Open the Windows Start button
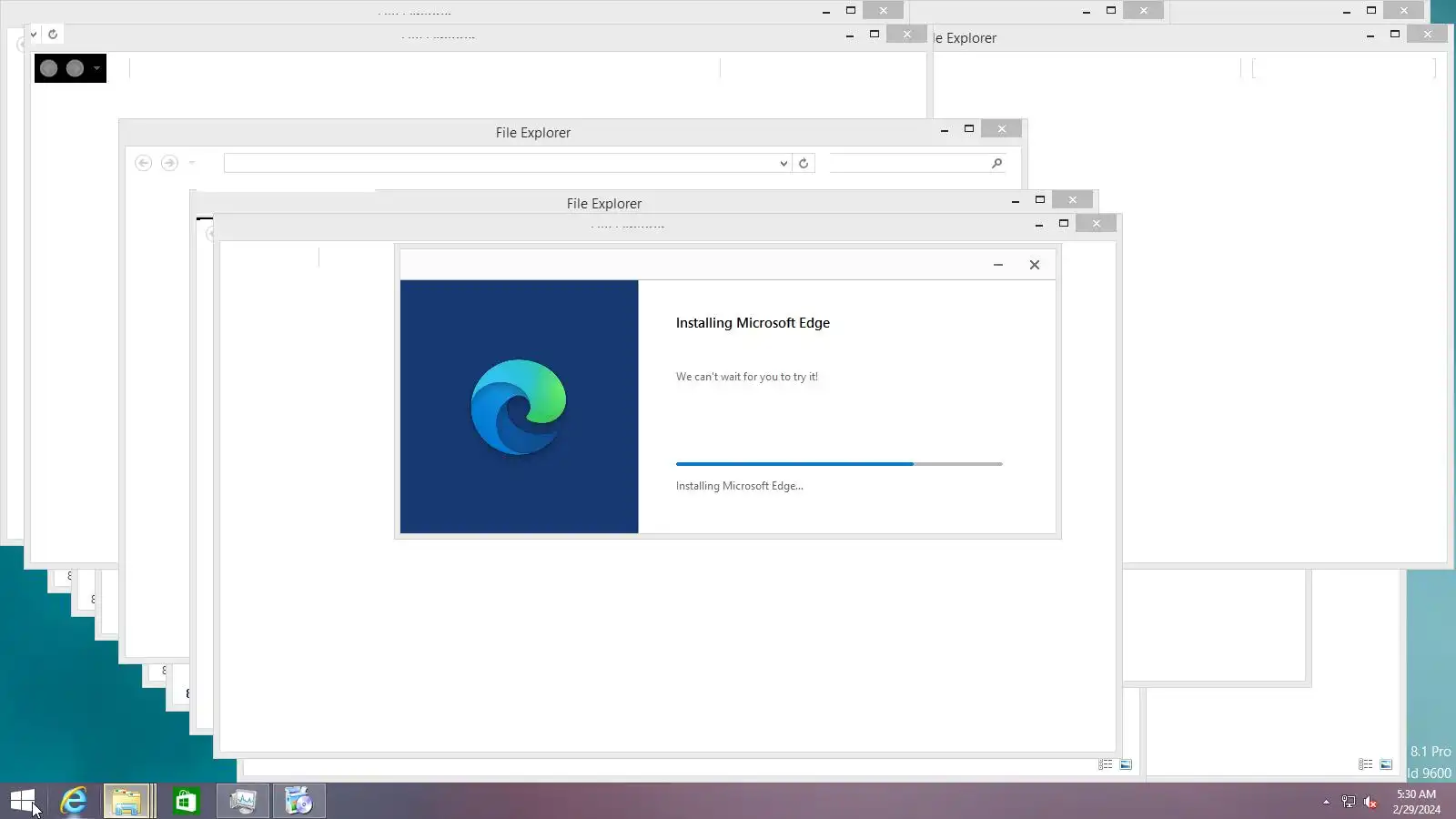The image size is (1456, 819). (22, 802)
